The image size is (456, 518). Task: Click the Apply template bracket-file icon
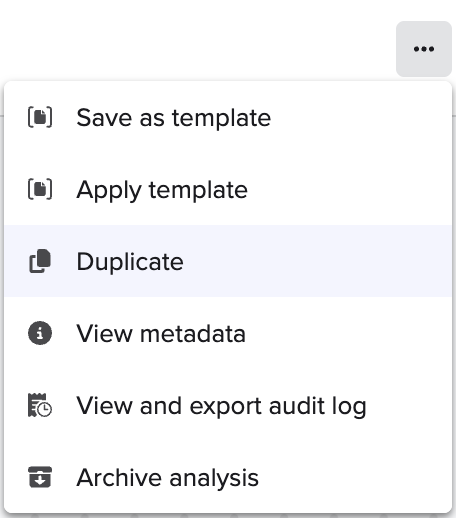point(40,189)
